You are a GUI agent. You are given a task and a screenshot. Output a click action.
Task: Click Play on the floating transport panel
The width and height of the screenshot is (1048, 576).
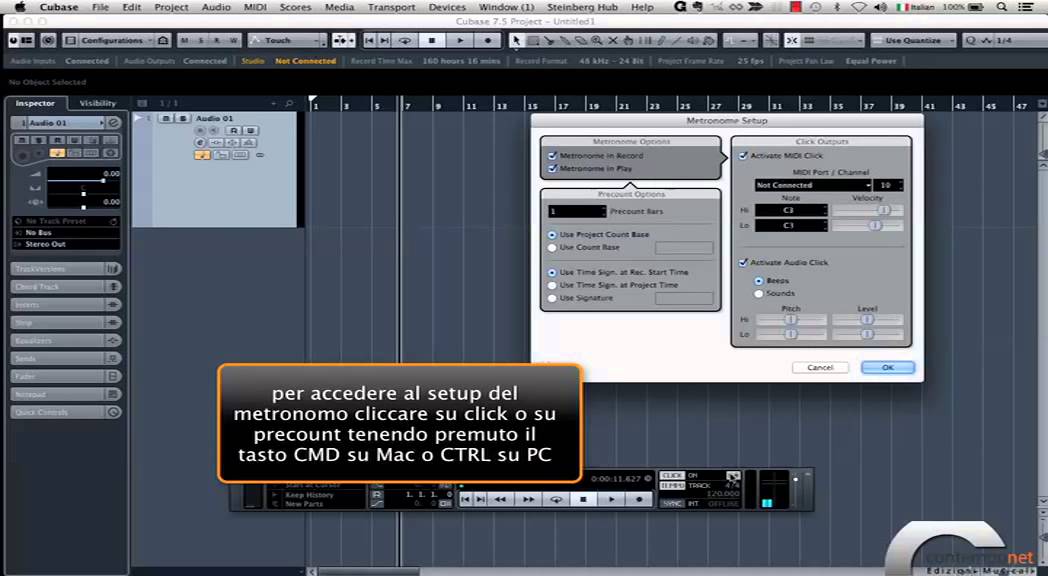(x=612, y=499)
